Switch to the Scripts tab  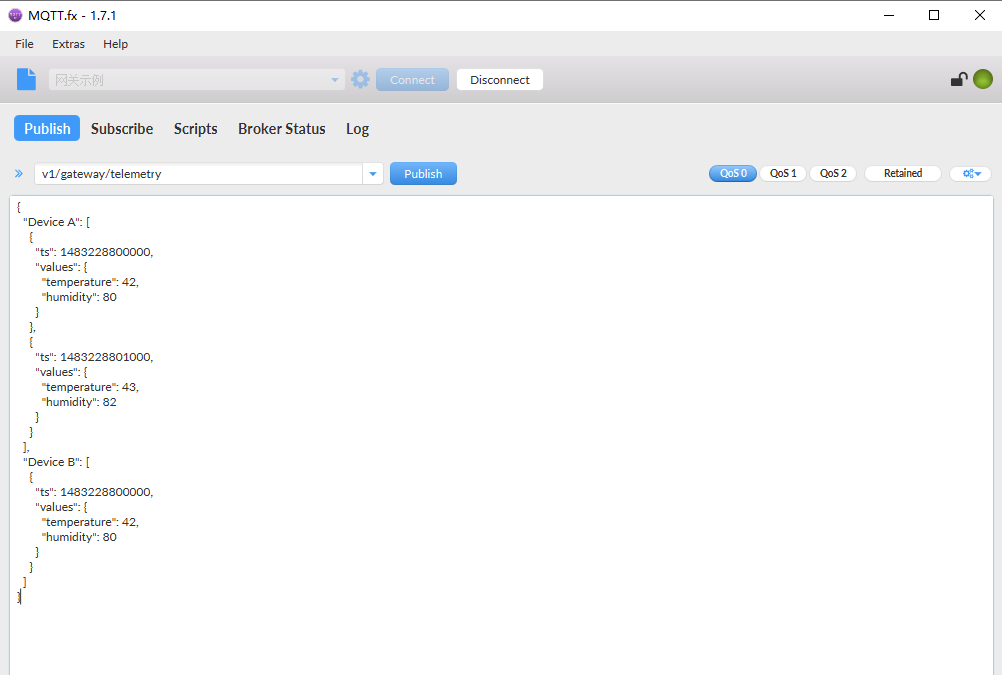pyautogui.click(x=196, y=128)
